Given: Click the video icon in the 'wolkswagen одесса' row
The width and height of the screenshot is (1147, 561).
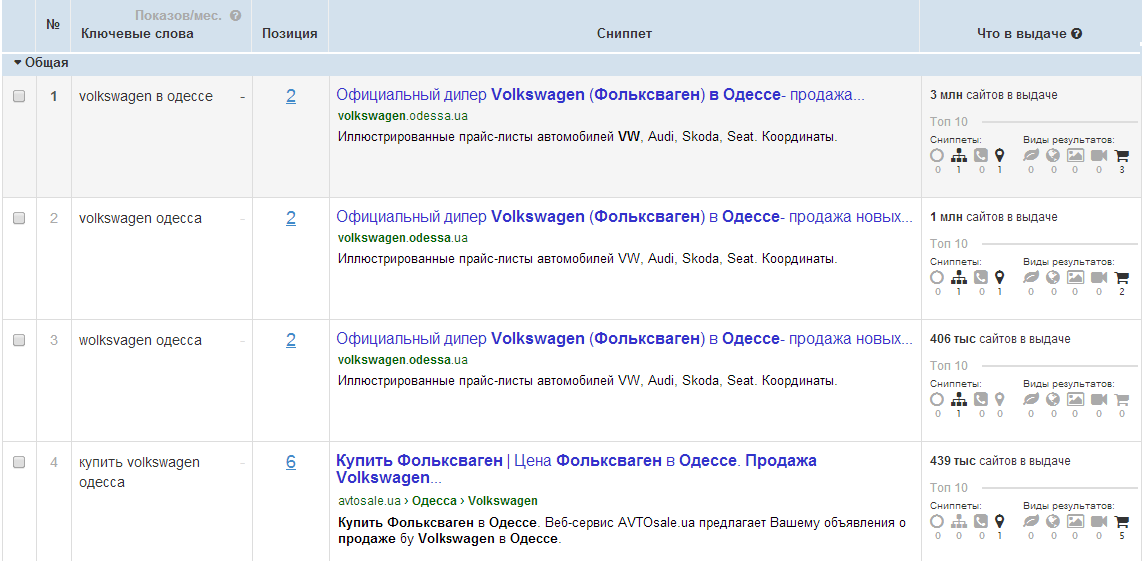Looking at the screenshot, I should click(x=1099, y=400).
